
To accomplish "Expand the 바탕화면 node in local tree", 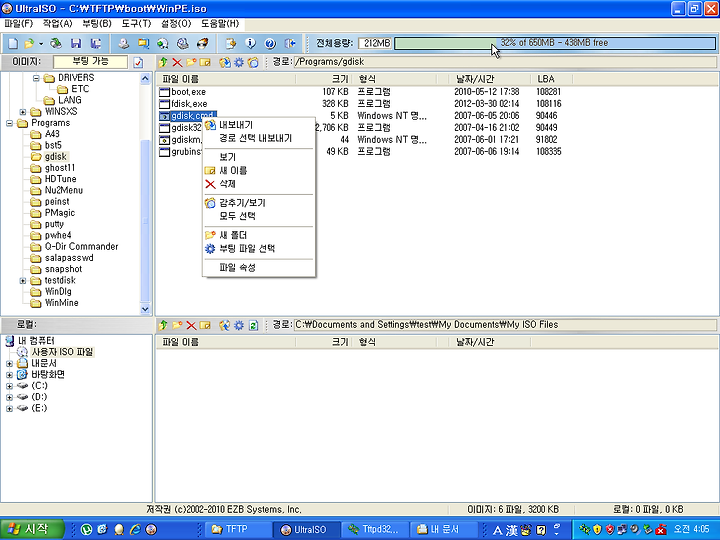I will tap(9, 375).
